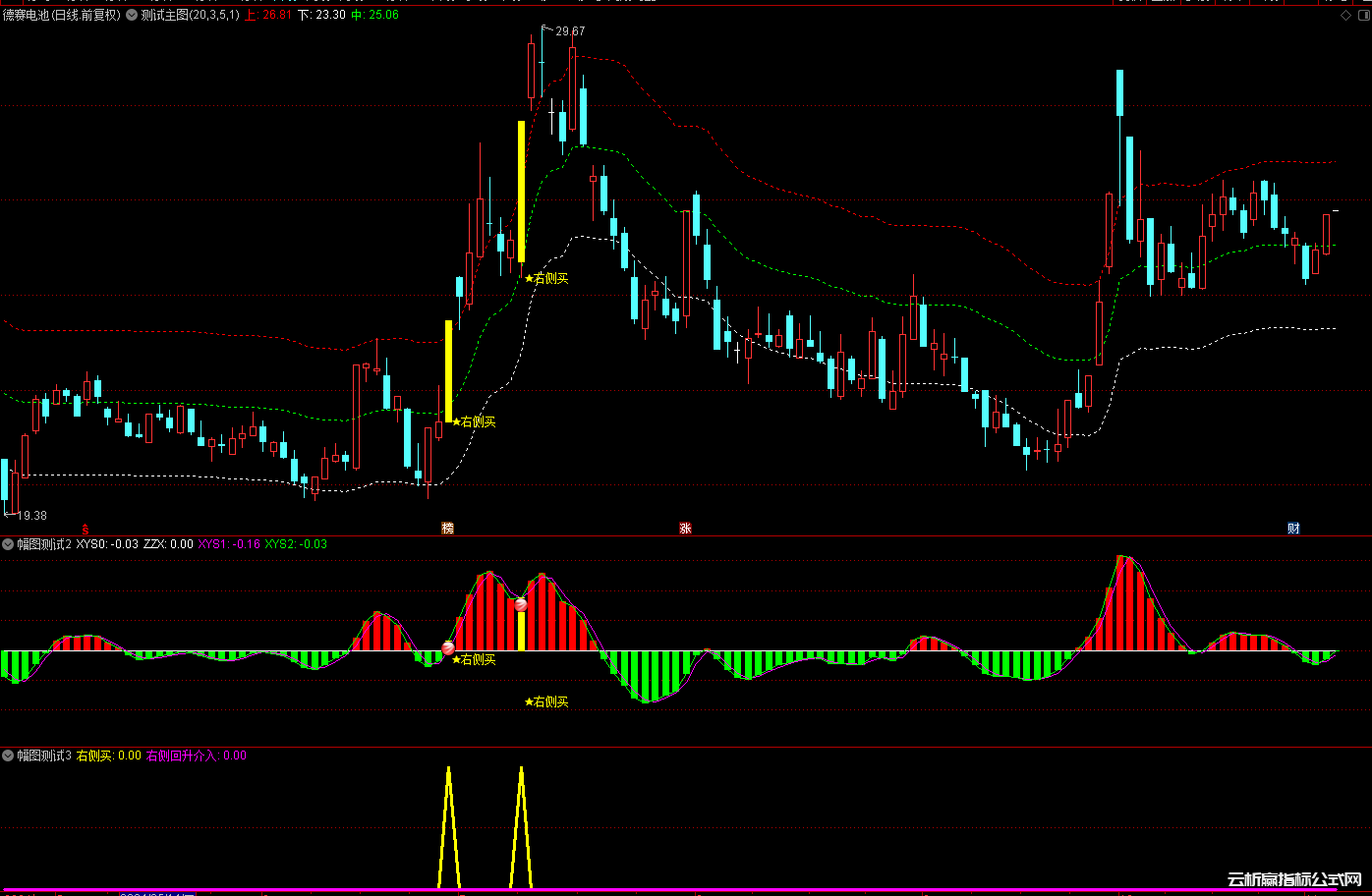Open the 云析赢指标公式网 watermark link
This screenshot has height=896, width=1372.
point(1295,880)
